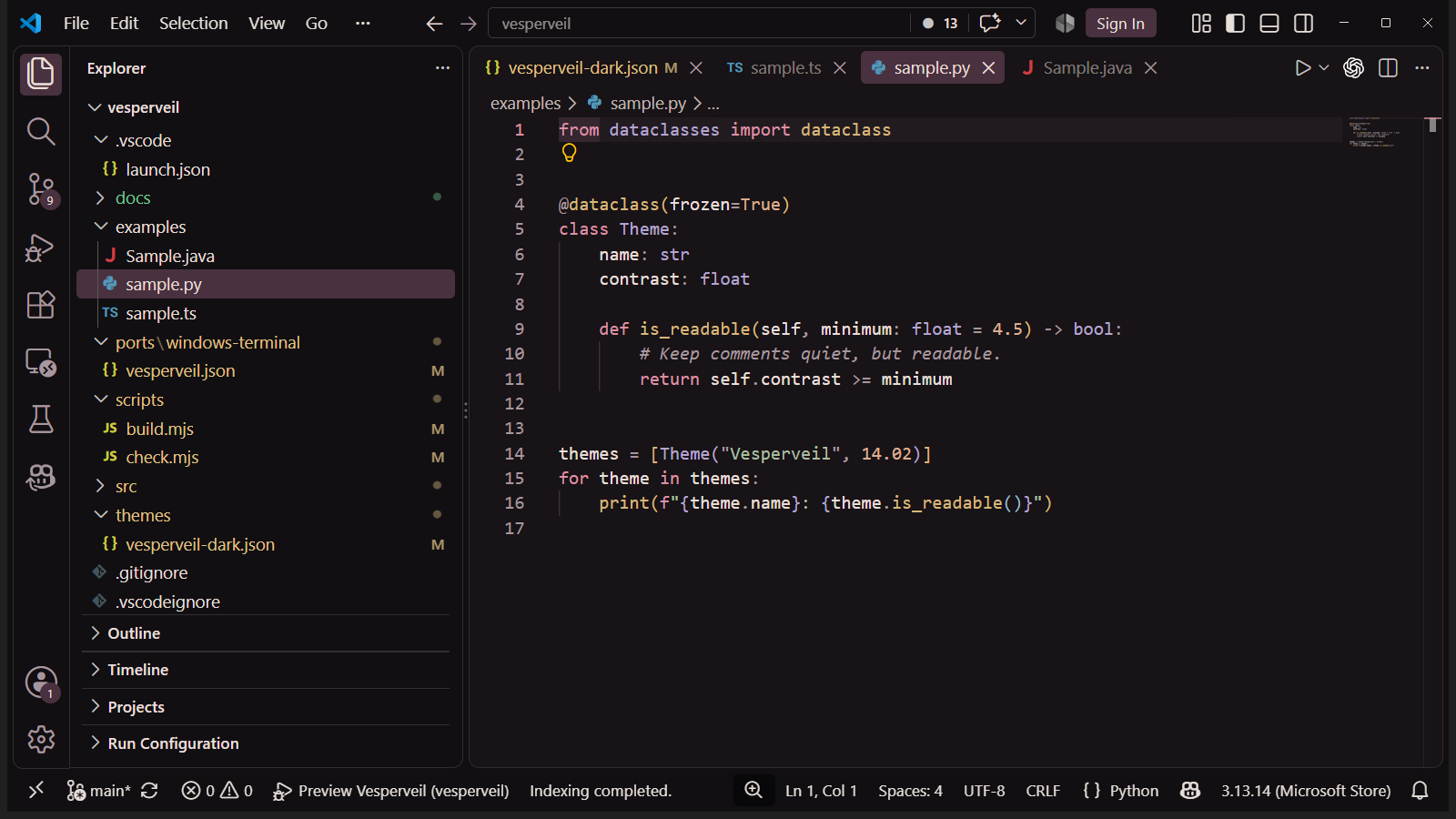The image size is (1456, 819).
Task: Open the Remote Explorer view
Action: pos(41,362)
